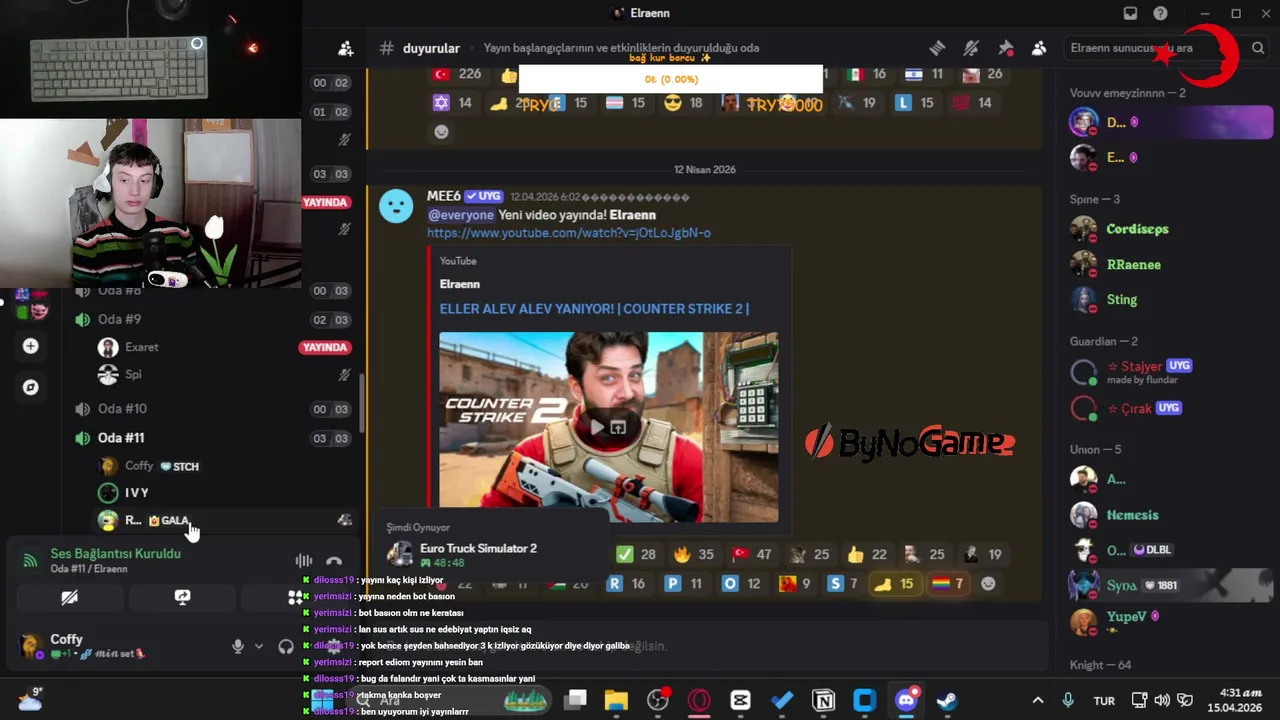Click the magnifier in server search box
This screenshot has height=720, width=1280.
[x=1258, y=48]
